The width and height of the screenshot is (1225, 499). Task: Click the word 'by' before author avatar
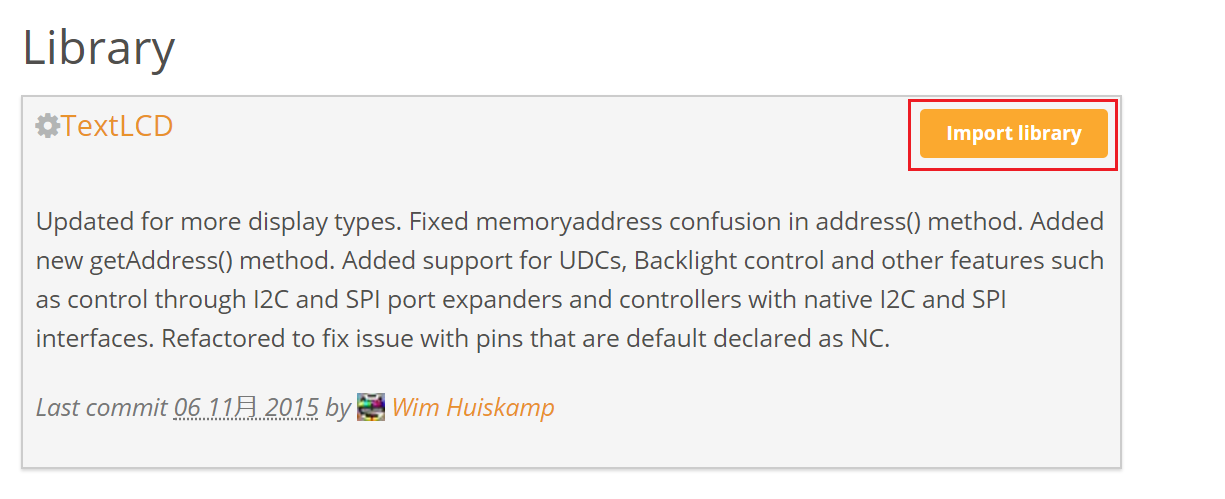pyautogui.click(x=338, y=408)
